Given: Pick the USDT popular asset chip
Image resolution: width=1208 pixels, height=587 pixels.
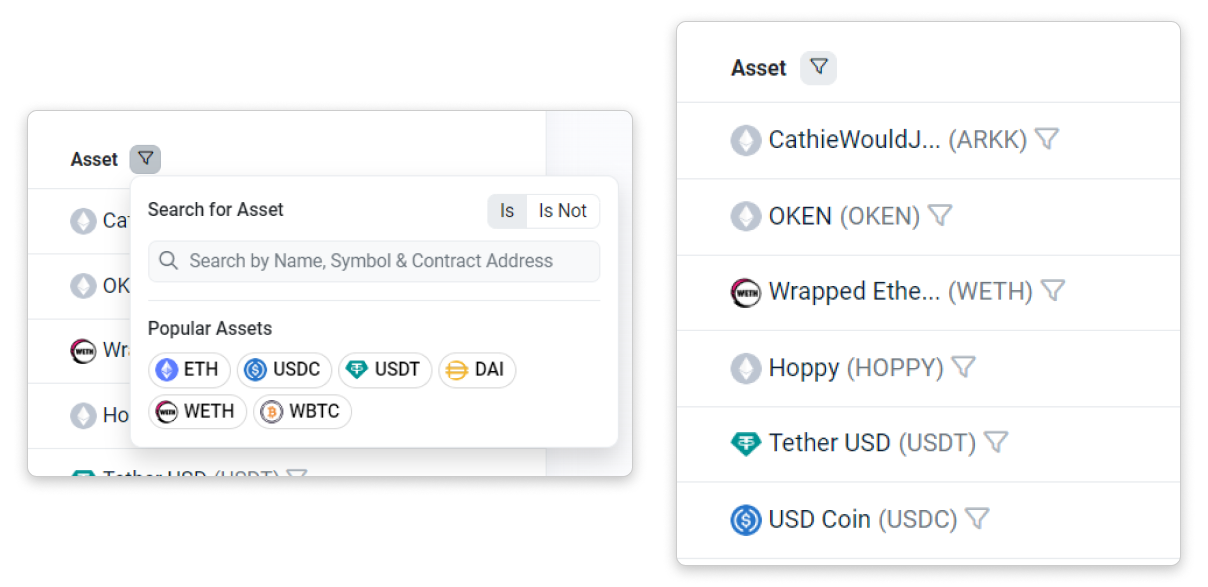Looking at the screenshot, I should point(385,370).
